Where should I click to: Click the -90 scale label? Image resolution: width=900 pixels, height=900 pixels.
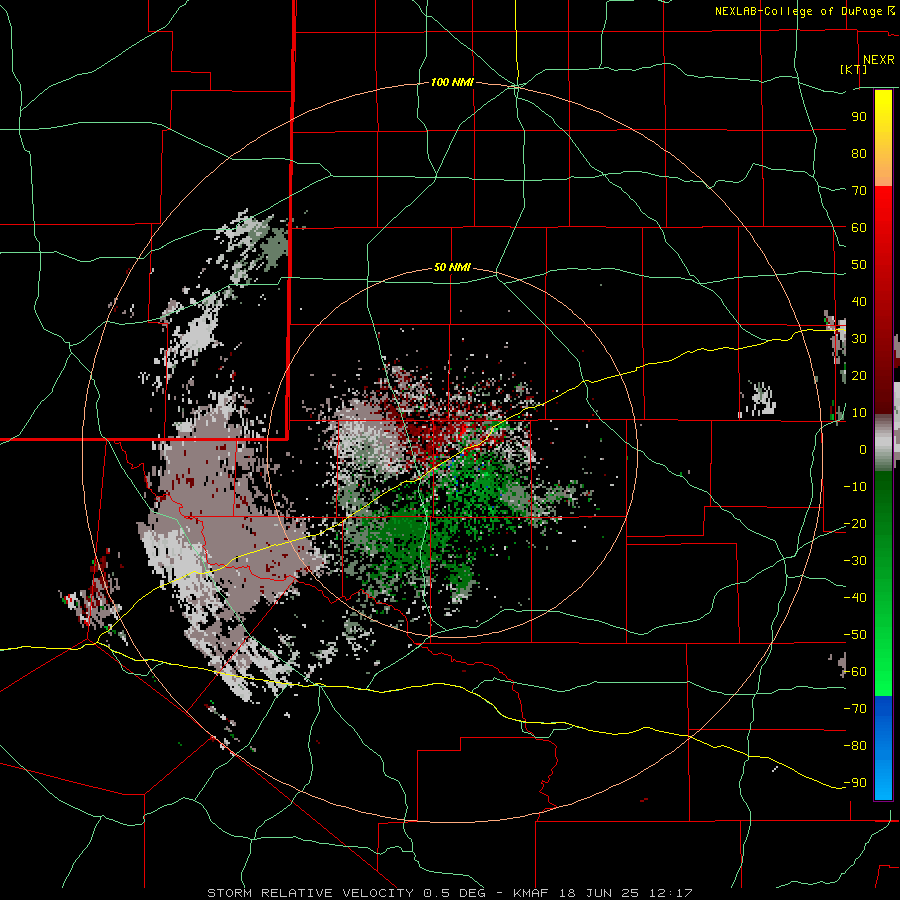tap(855, 782)
